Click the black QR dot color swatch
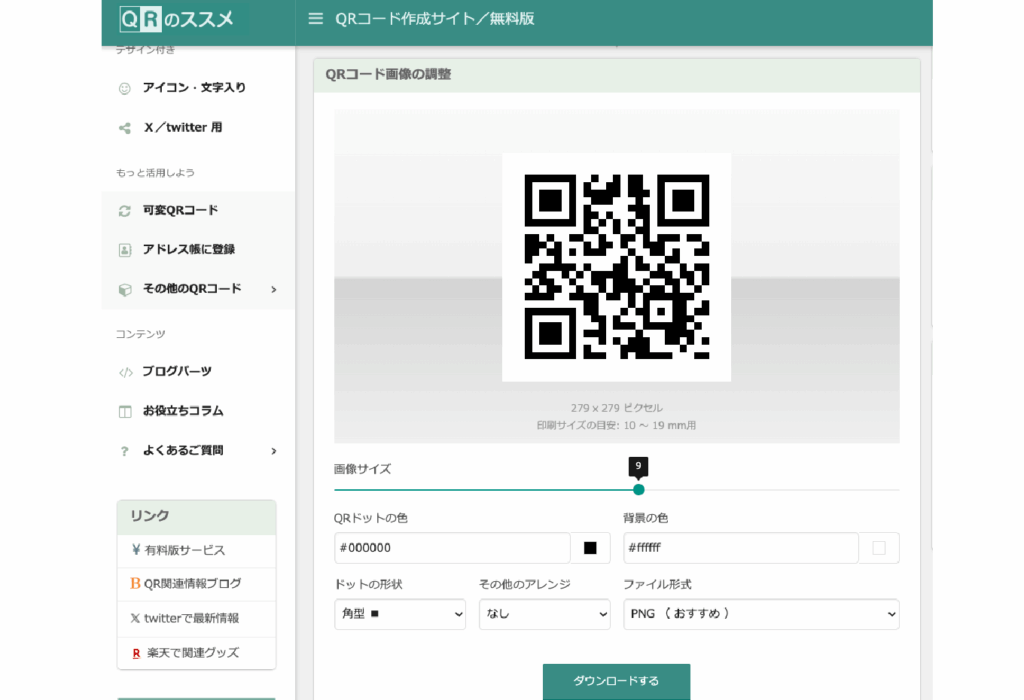Screen dimensions: 1024x700 click(590, 548)
